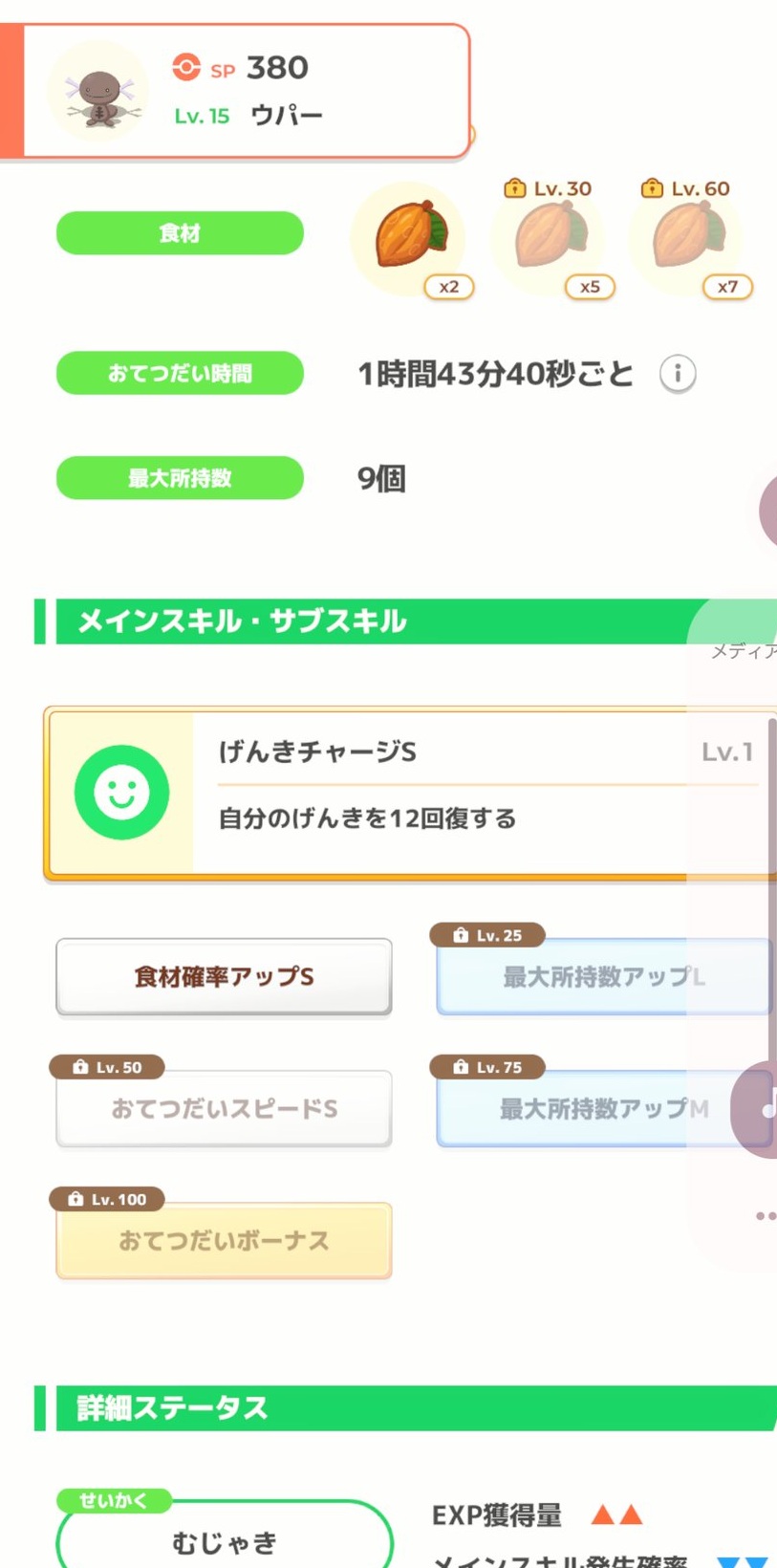Tap the Wooper portrait thumbnail
The width and height of the screenshot is (777, 1568).
[x=98, y=92]
